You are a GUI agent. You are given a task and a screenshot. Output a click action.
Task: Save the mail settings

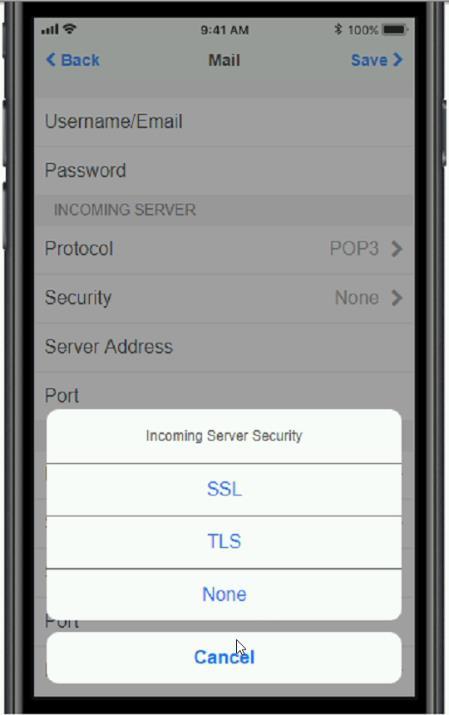tap(369, 60)
